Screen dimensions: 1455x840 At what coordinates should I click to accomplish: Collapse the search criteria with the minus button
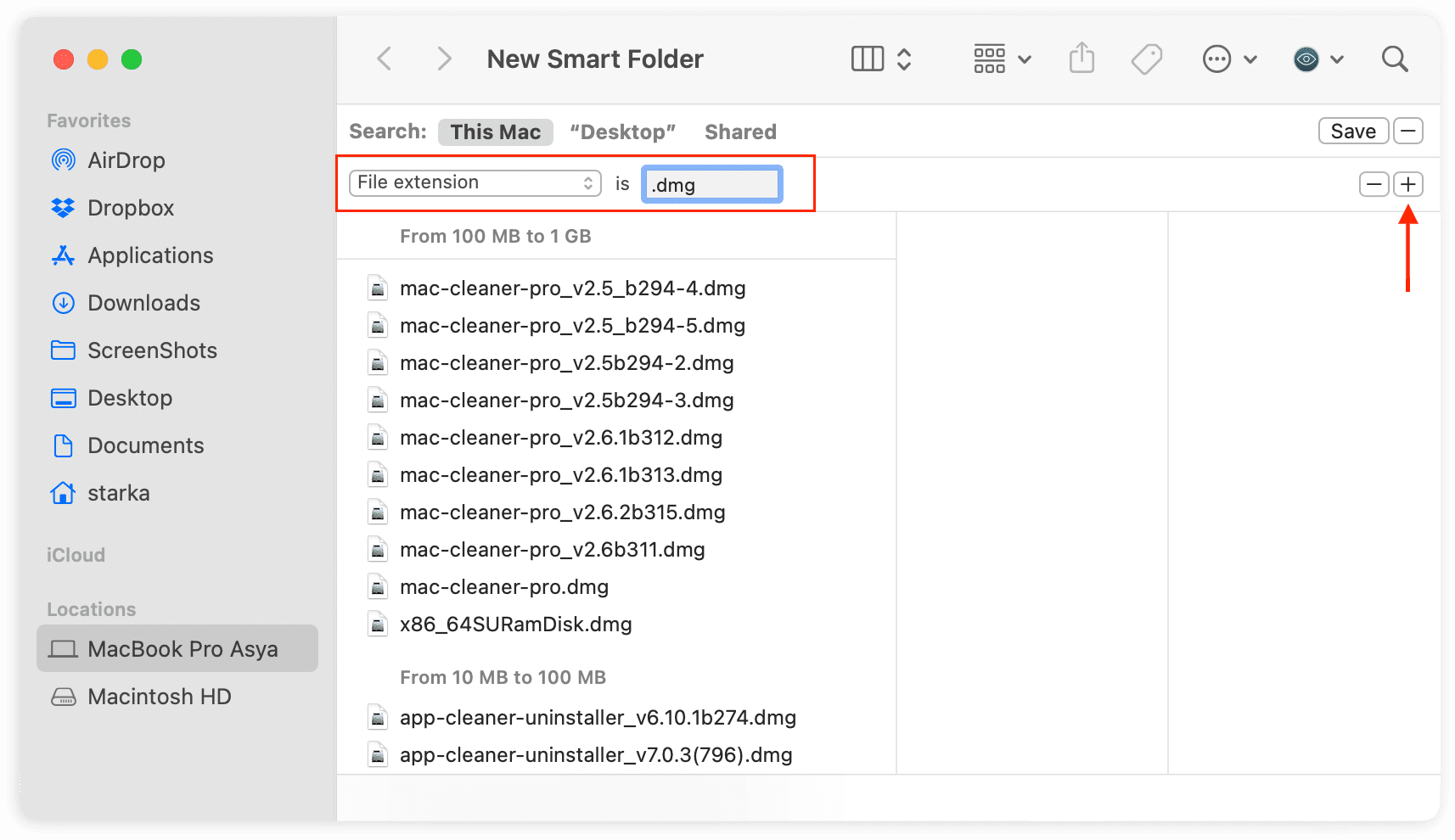click(1407, 131)
